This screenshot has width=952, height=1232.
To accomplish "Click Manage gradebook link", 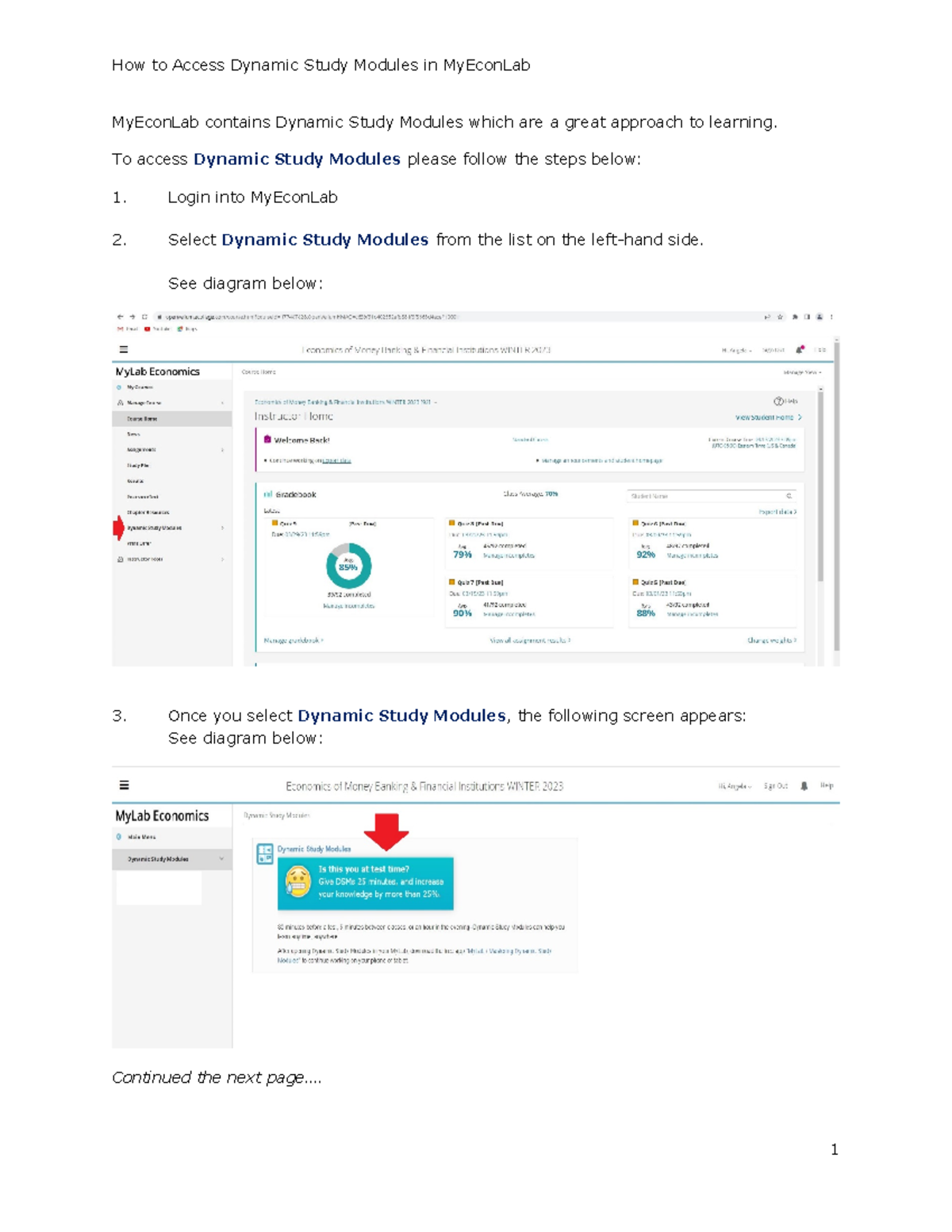I will pyautogui.click(x=294, y=640).
